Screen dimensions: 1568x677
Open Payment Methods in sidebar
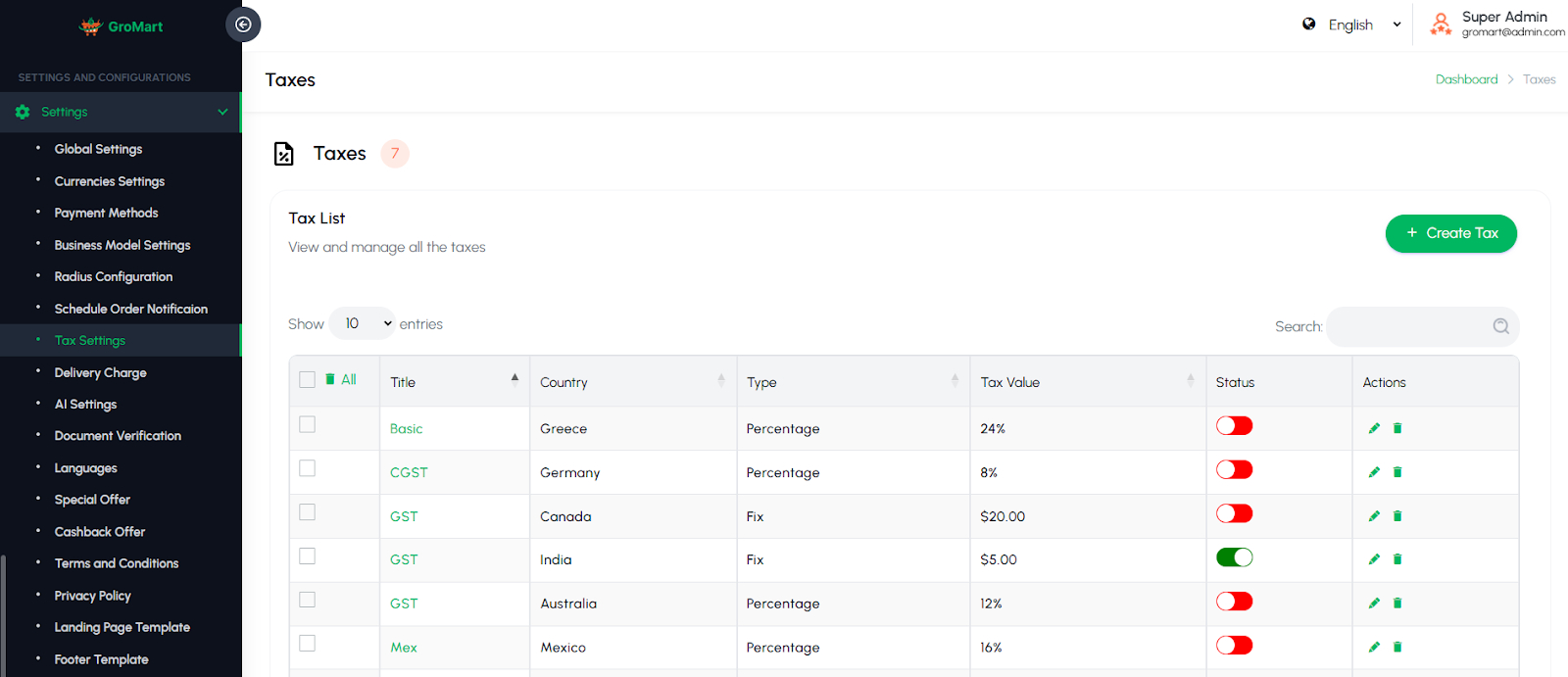coord(106,213)
